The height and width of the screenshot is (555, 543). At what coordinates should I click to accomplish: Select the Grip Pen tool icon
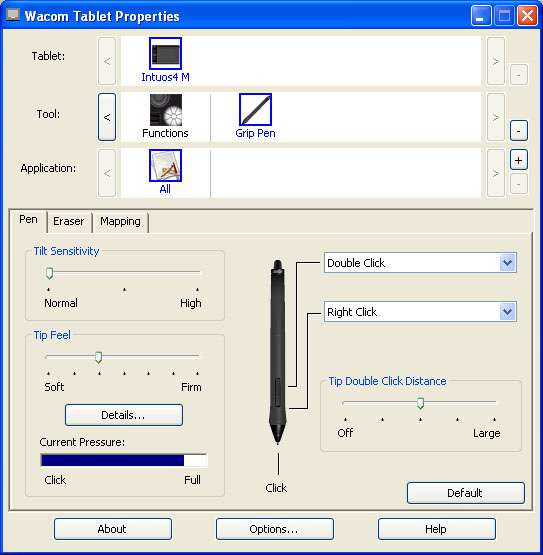[255, 109]
